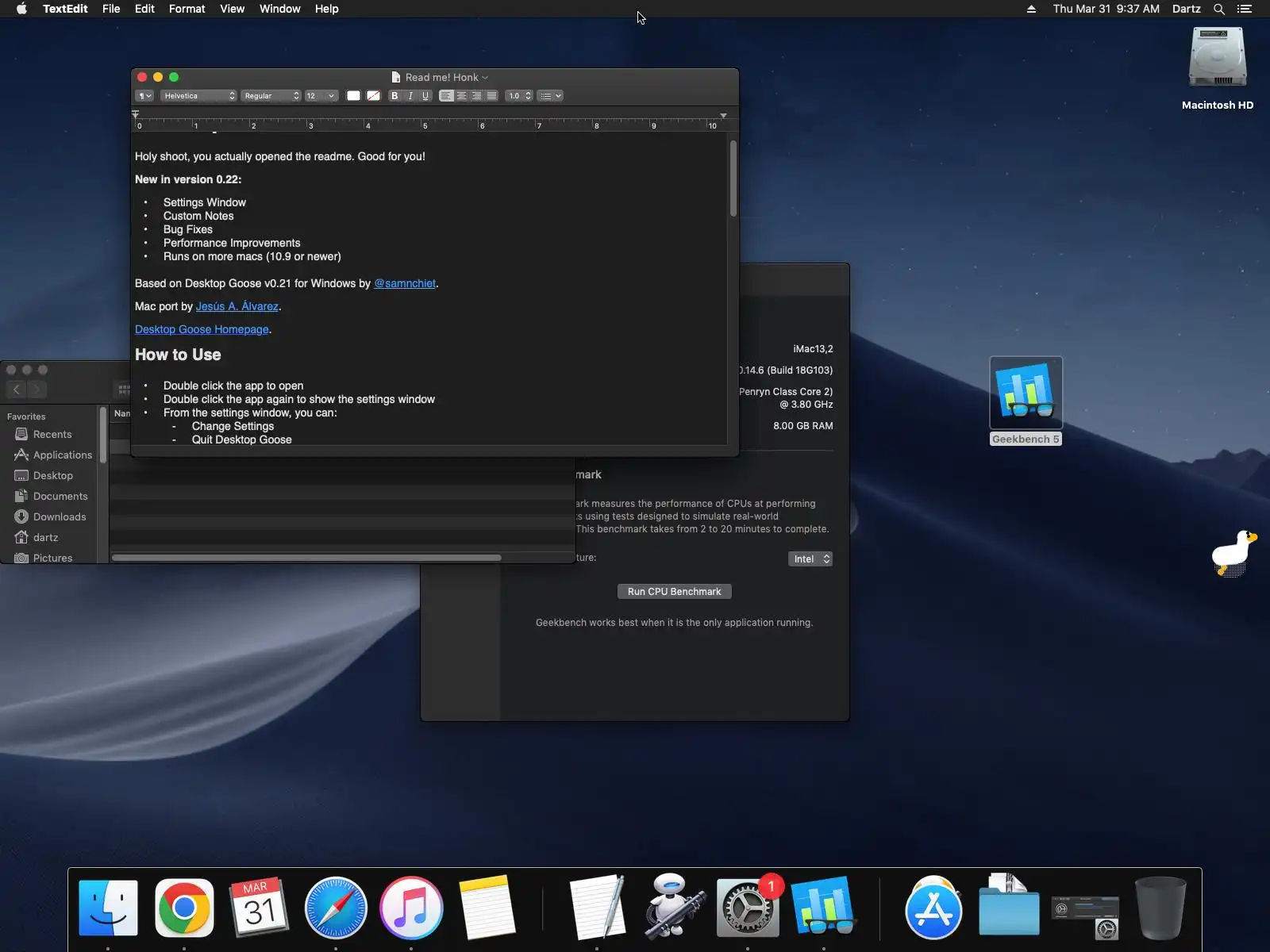Open the @samnchiet link
Screen dimensions: 1270x952
click(405, 283)
